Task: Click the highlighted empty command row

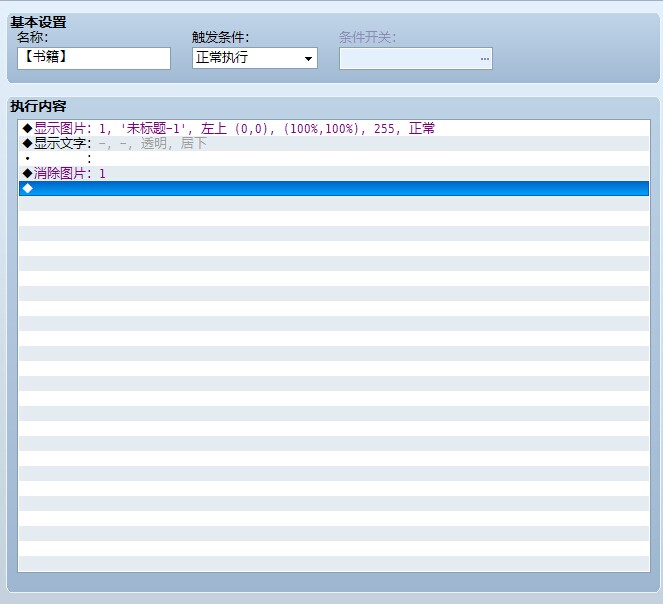Action: (x=334, y=188)
